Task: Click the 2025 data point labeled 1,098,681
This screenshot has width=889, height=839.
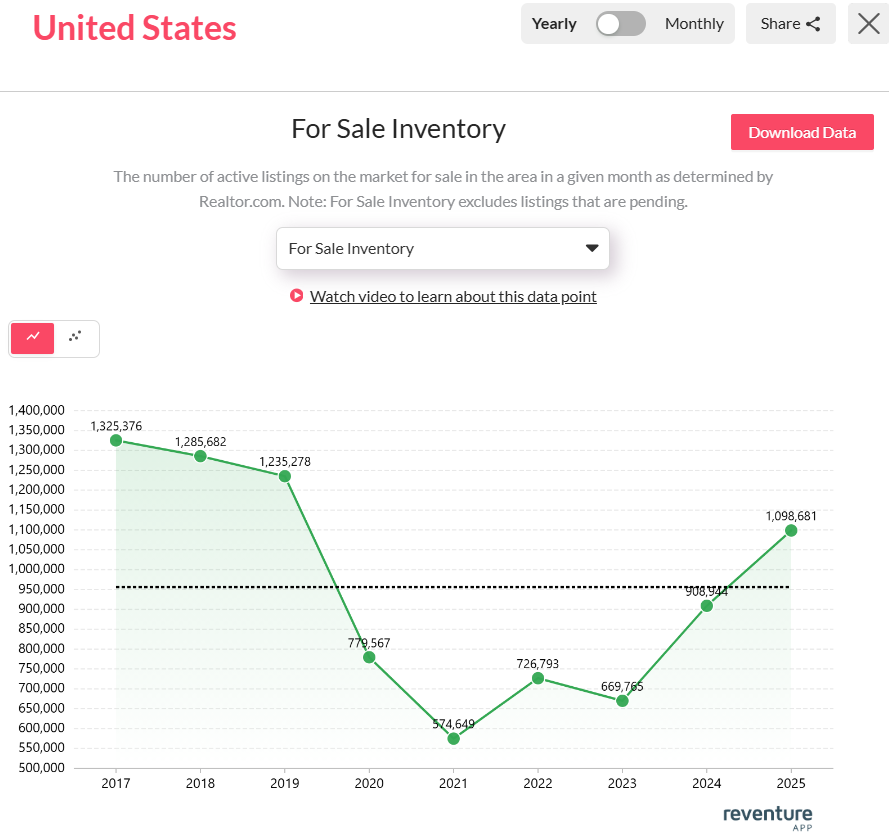Action: pyautogui.click(x=790, y=531)
